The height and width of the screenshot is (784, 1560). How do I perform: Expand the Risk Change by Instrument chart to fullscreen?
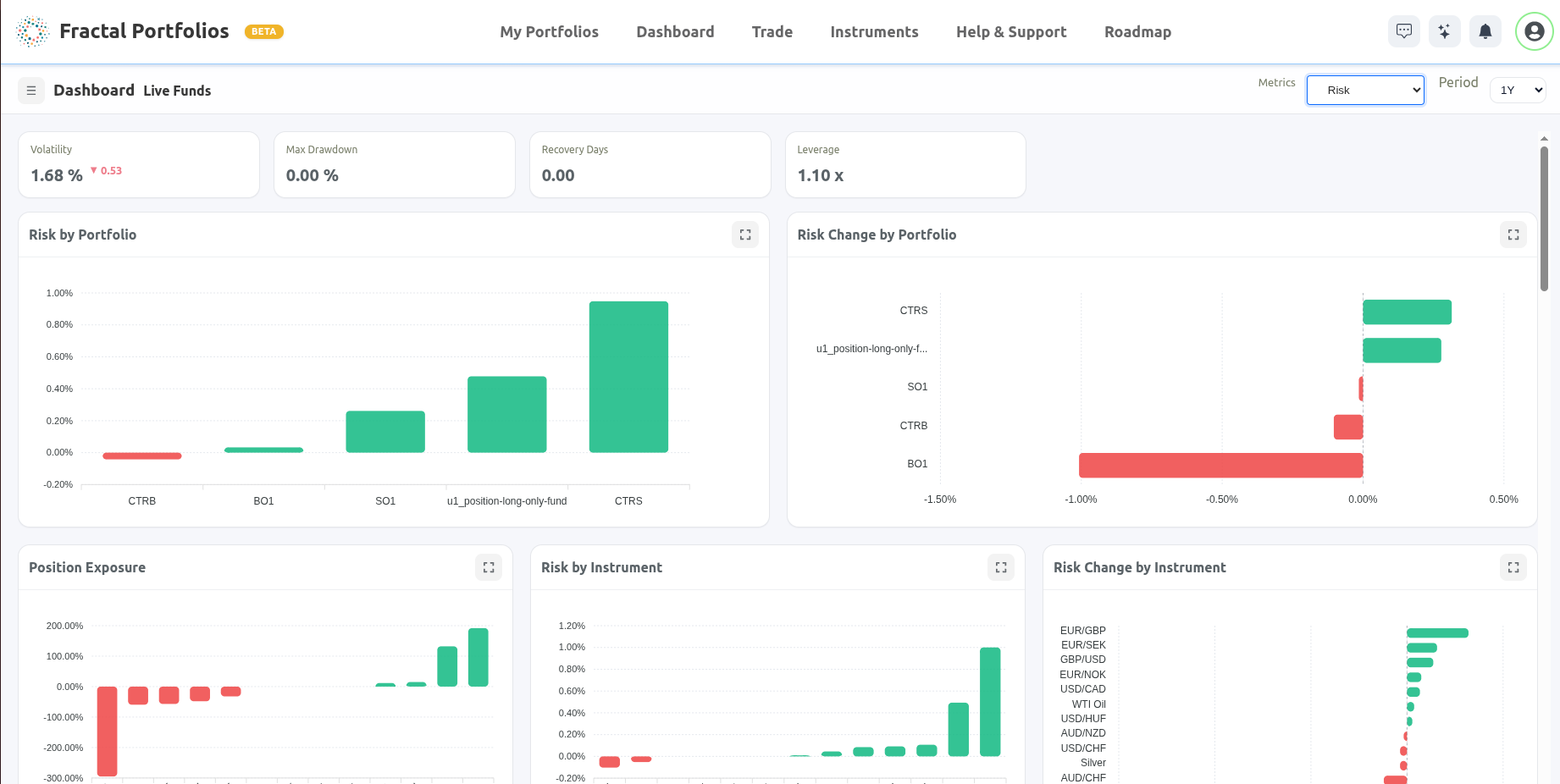[1513, 567]
